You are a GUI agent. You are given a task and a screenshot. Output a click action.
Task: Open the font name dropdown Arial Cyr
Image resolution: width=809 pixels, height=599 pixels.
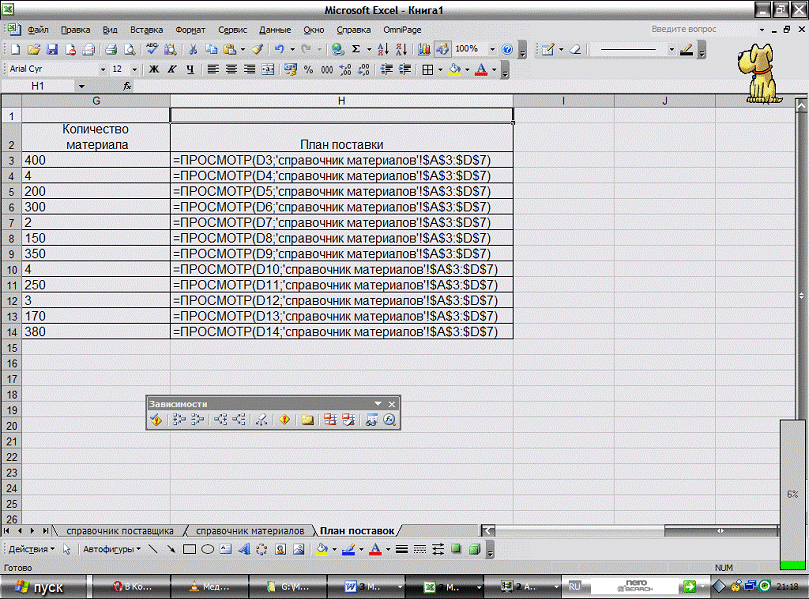(103, 69)
